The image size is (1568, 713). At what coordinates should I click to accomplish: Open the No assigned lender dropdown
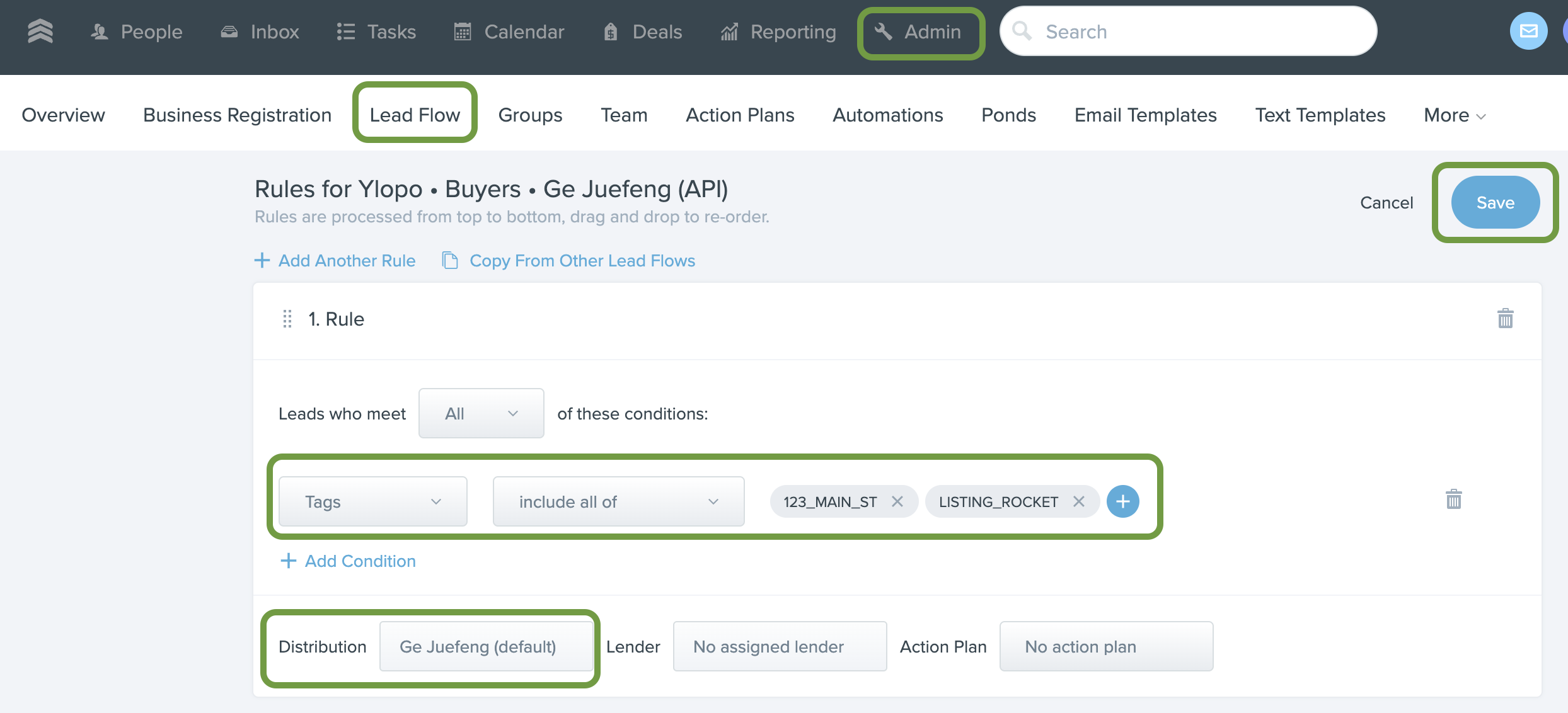click(780, 646)
